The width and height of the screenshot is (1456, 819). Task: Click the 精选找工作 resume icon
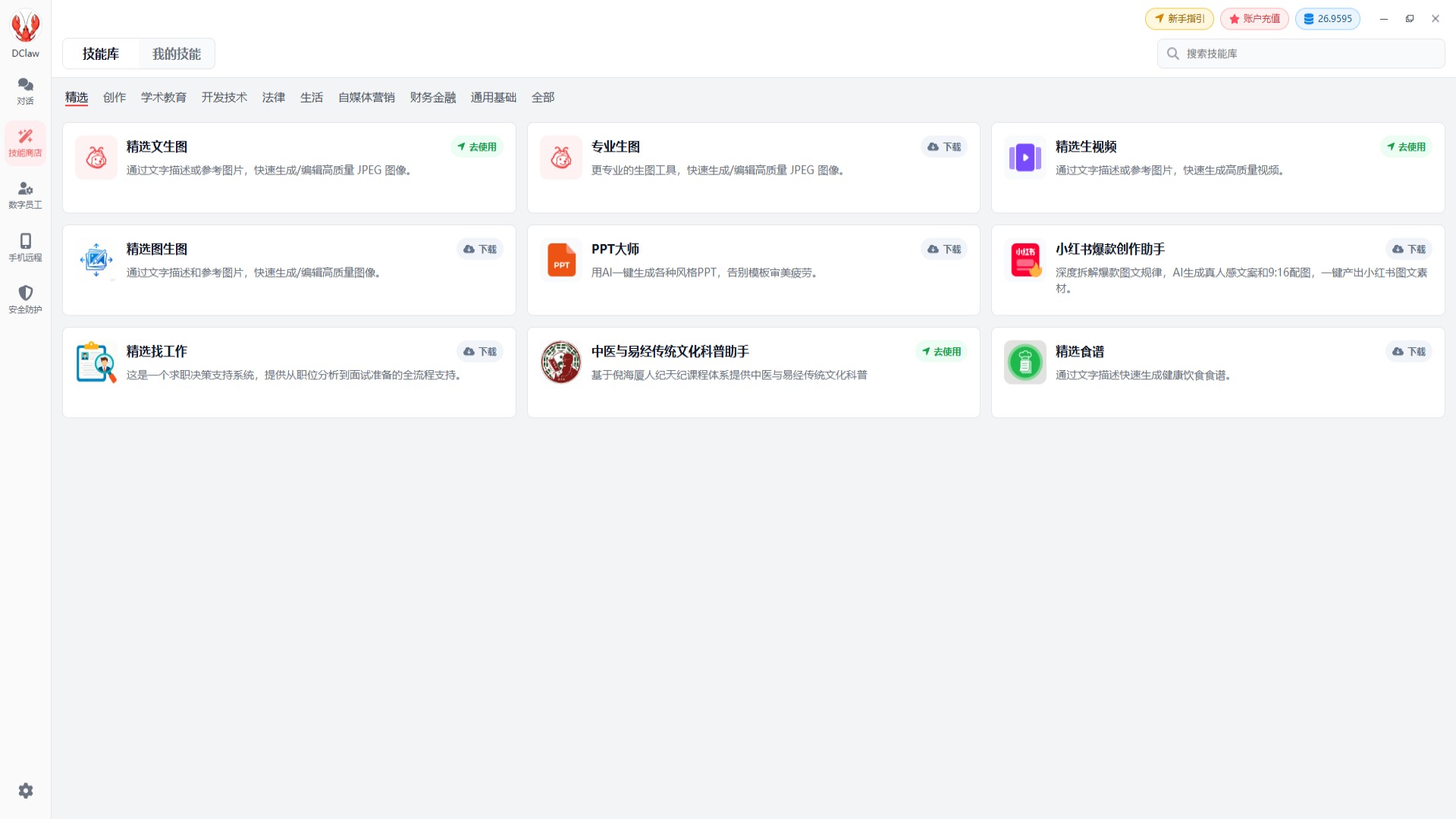click(x=96, y=362)
